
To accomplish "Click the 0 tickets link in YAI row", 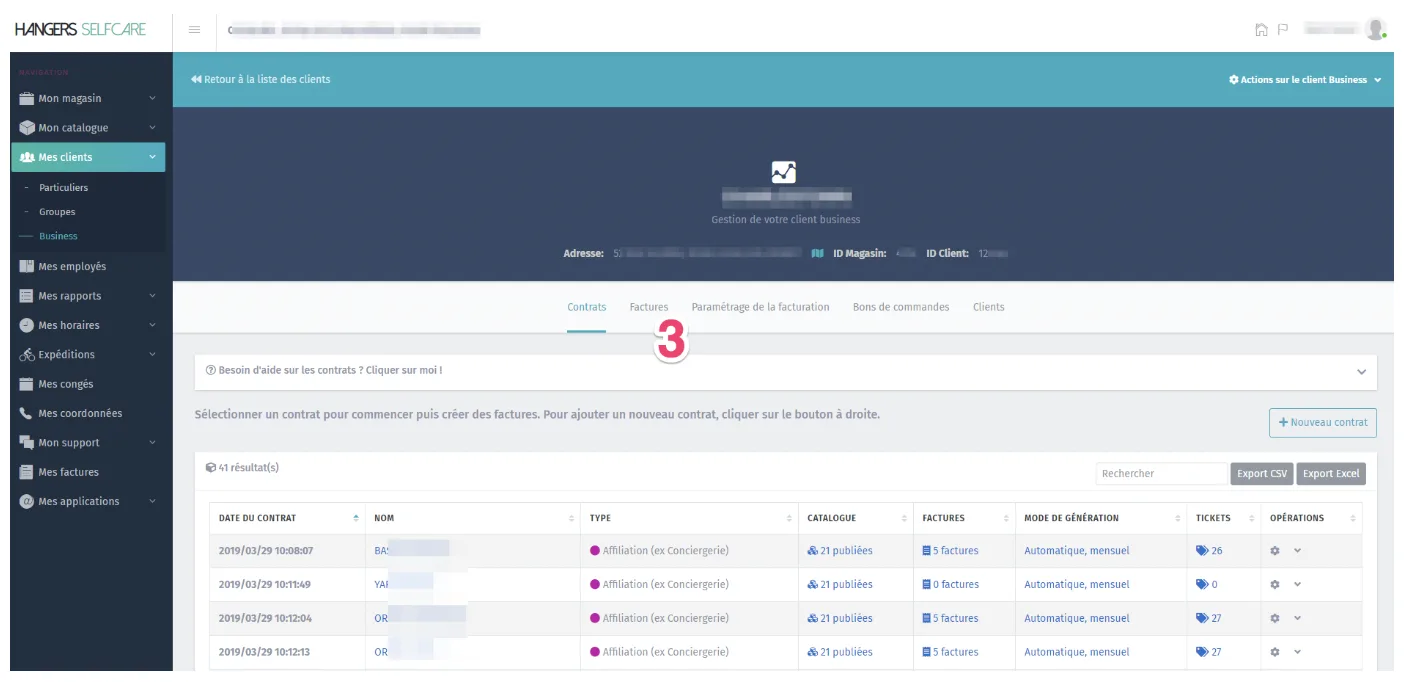I will click(1206, 585).
